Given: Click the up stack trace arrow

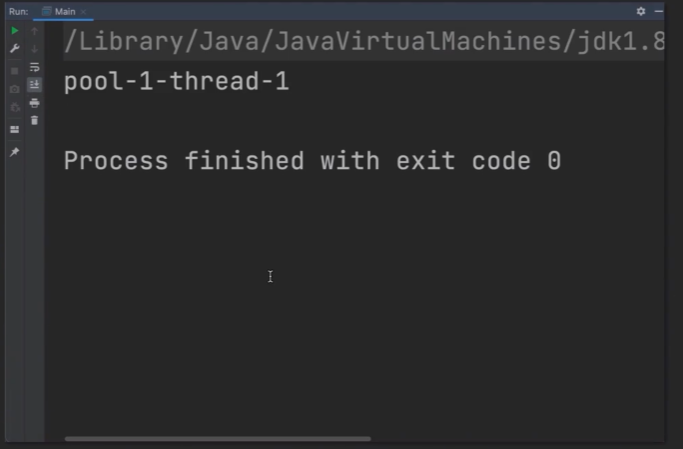Looking at the screenshot, I should [x=35, y=31].
